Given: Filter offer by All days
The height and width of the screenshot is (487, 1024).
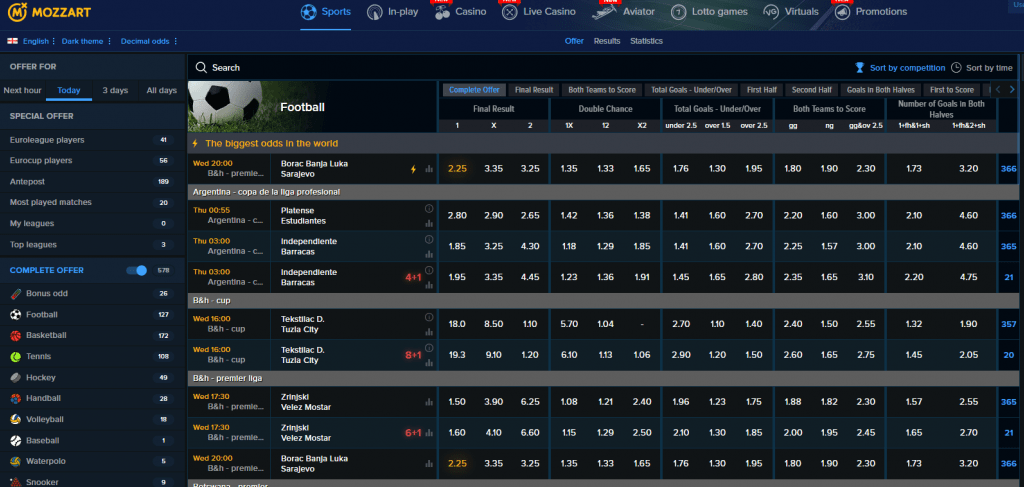Looking at the screenshot, I should [161, 90].
